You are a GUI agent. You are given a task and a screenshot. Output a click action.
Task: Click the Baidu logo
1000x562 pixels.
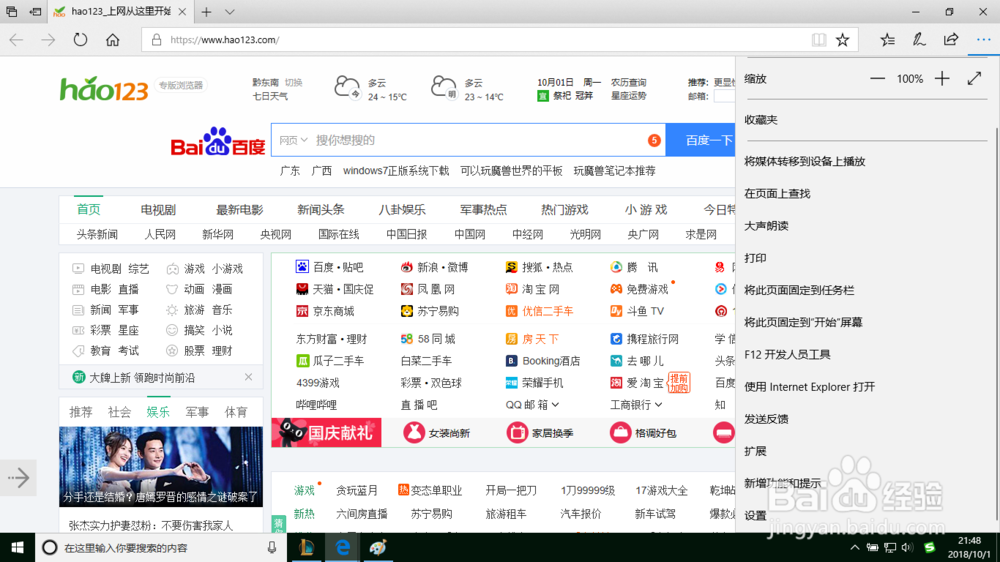[x=217, y=142]
